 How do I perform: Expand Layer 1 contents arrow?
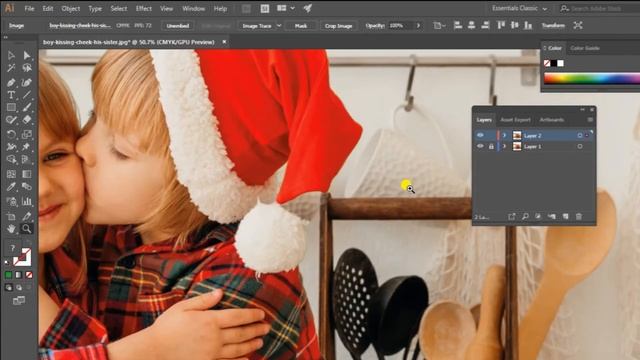[505, 146]
